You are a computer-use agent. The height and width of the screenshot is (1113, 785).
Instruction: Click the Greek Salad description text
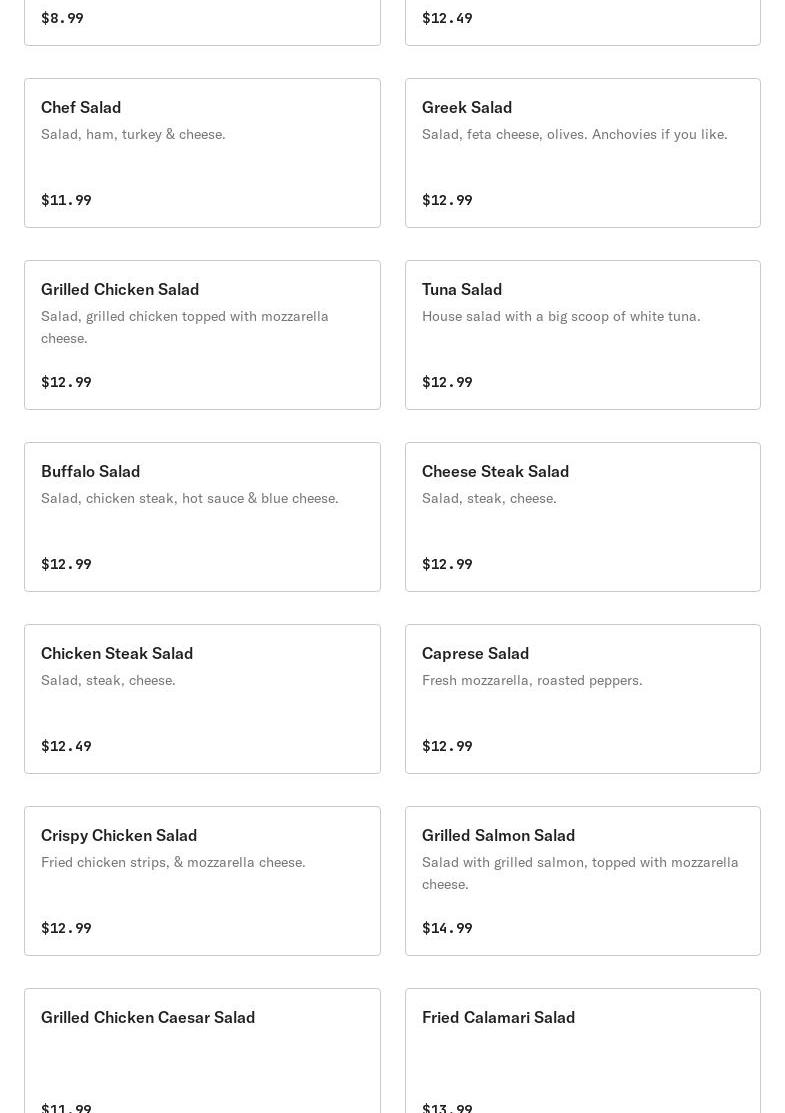click(x=574, y=134)
